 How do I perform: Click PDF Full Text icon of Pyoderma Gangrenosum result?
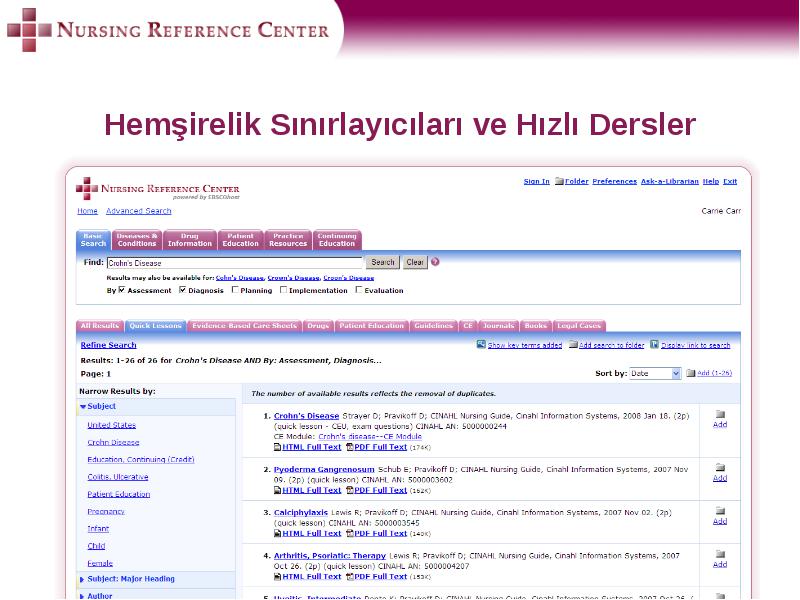pyautogui.click(x=349, y=490)
